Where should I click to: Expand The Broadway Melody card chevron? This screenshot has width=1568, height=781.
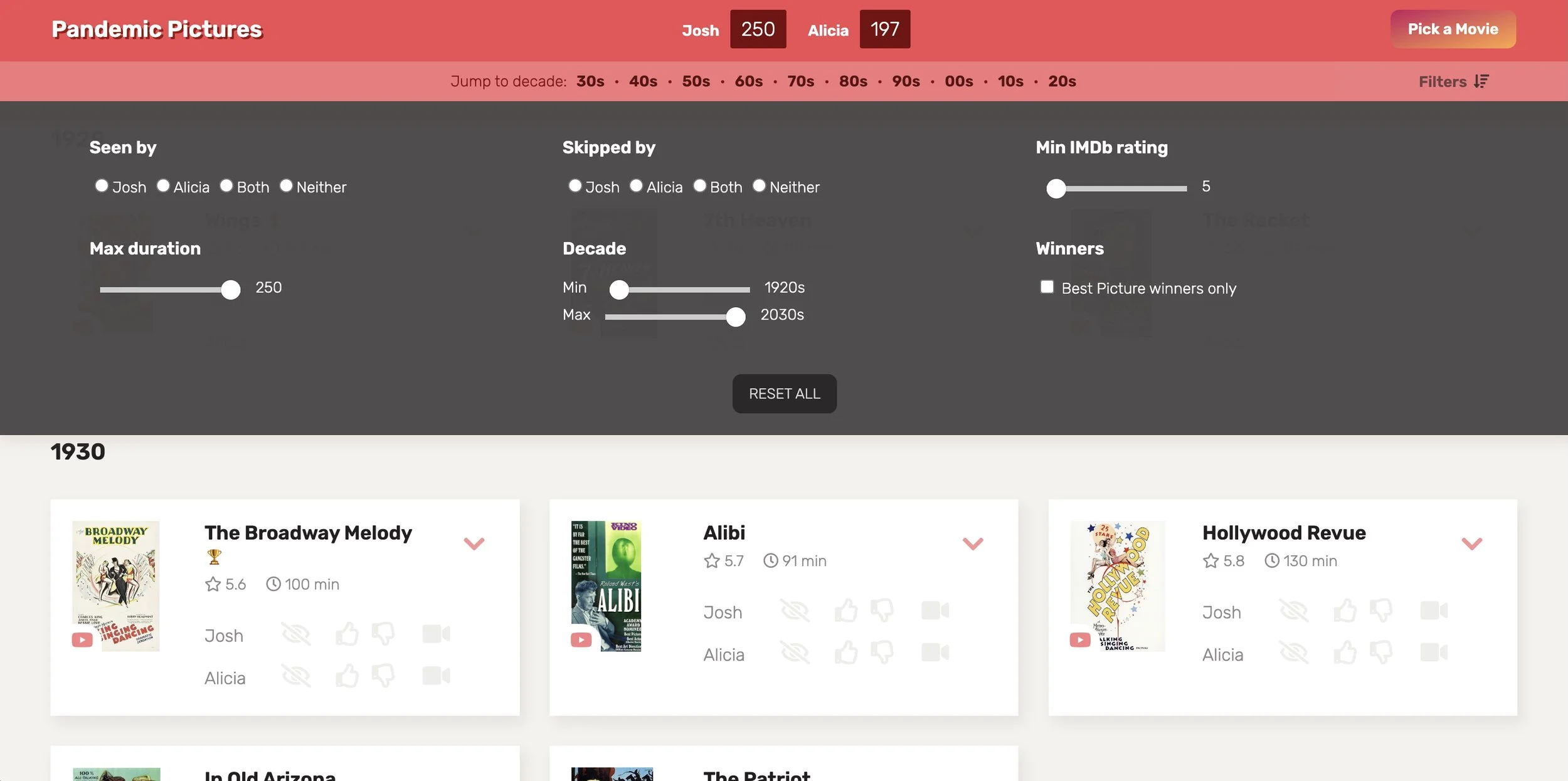pos(474,543)
